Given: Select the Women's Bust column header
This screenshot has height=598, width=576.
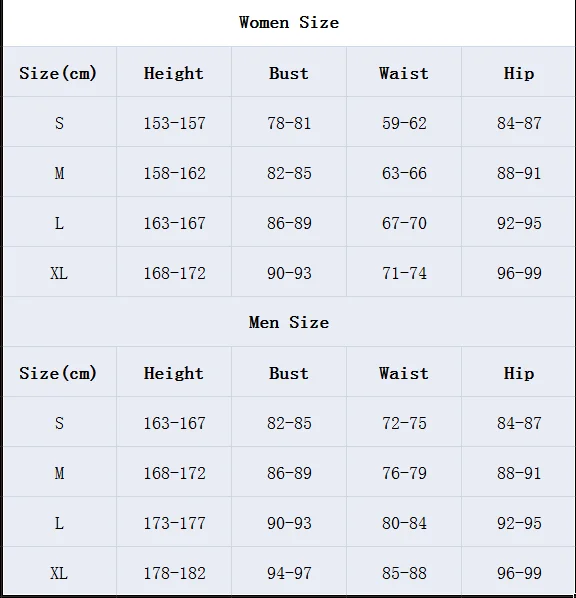Looking at the screenshot, I should pos(289,73).
